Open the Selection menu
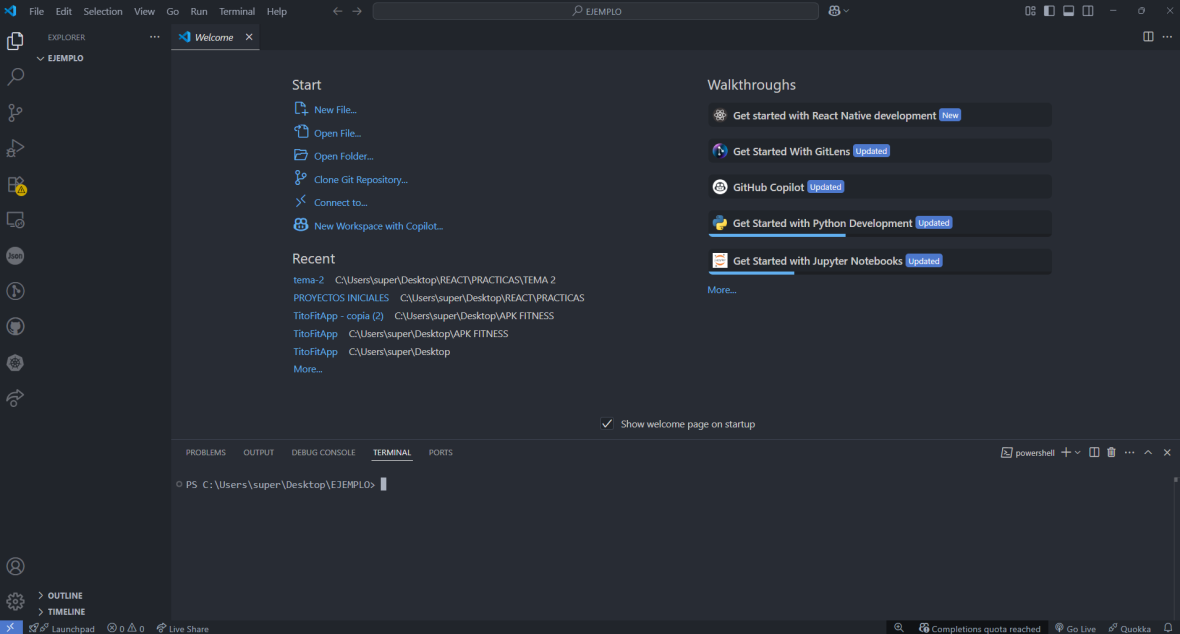Viewport: 1180px width, 634px height. click(102, 11)
